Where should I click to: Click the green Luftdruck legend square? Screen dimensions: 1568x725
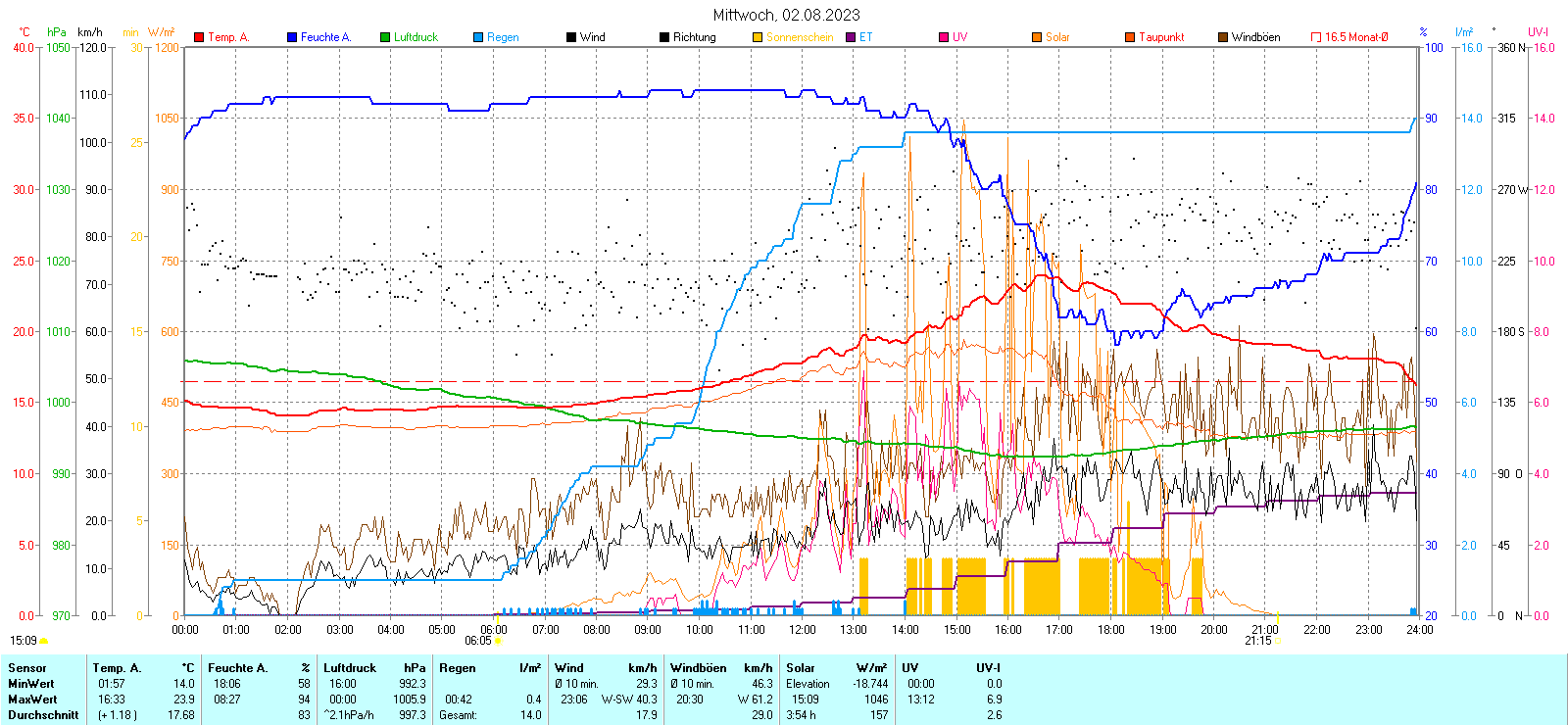[x=385, y=37]
